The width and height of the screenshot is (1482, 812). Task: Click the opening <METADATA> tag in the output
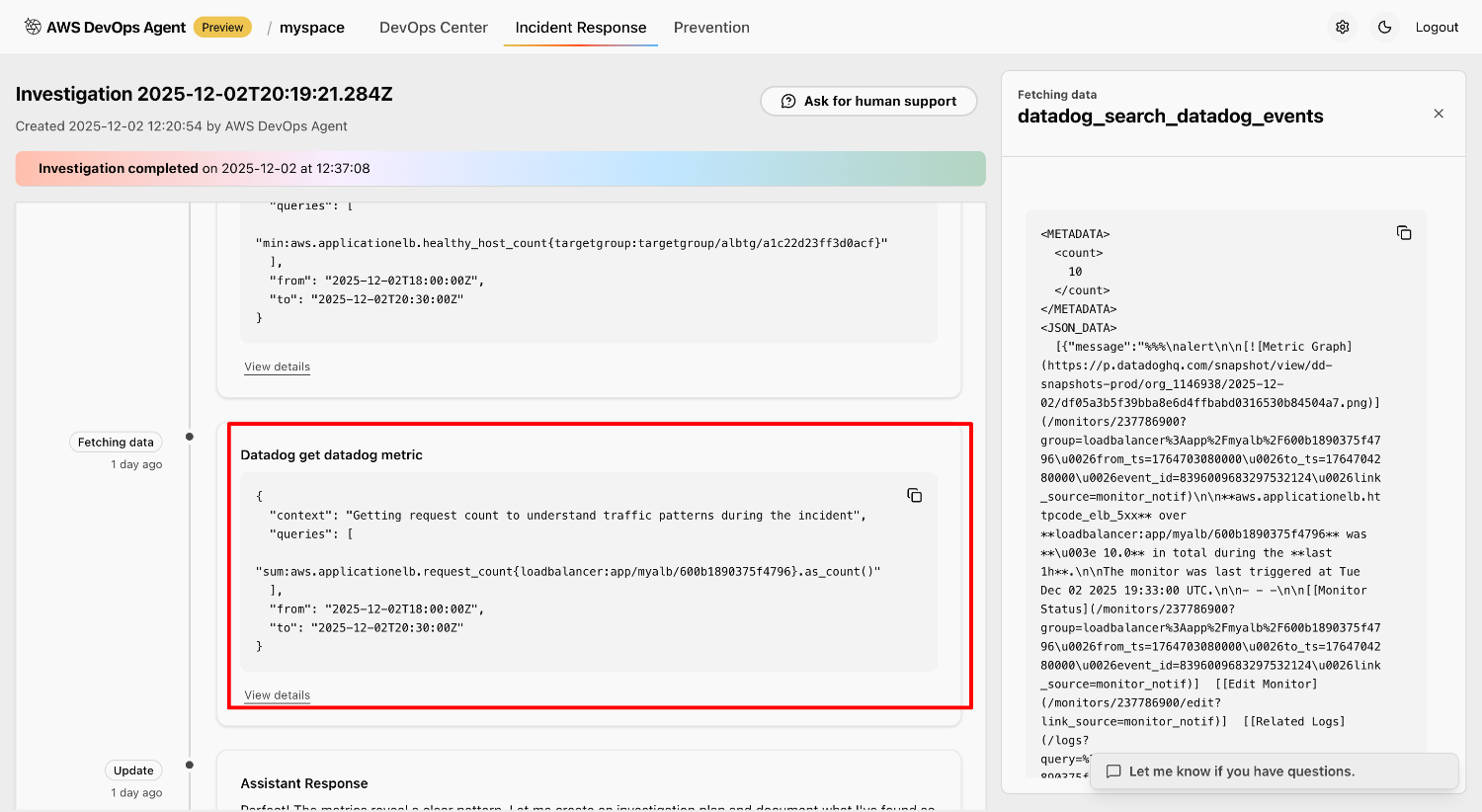(1075, 234)
